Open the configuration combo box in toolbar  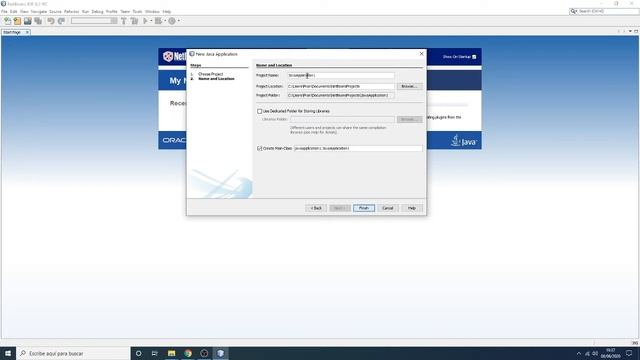(94, 21)
